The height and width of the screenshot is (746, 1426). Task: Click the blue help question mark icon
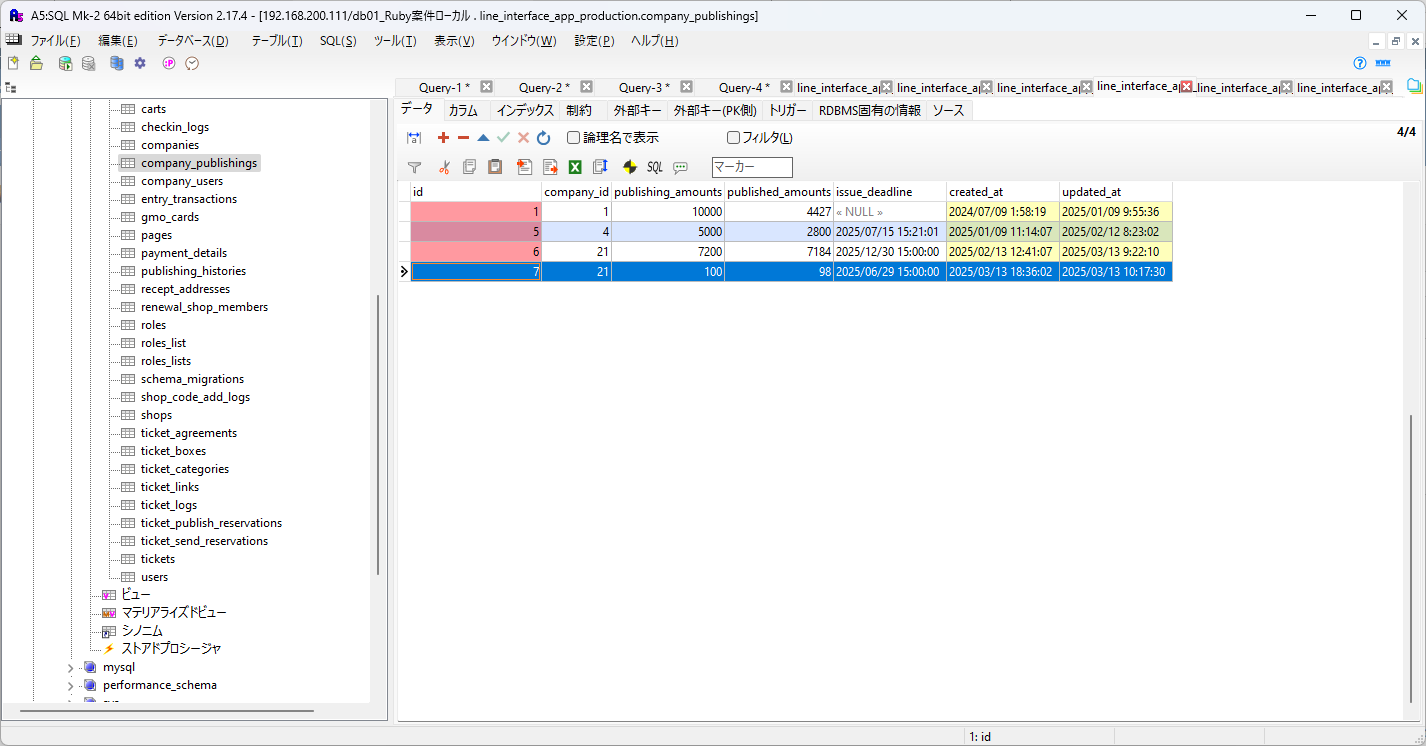point(1360,63)
